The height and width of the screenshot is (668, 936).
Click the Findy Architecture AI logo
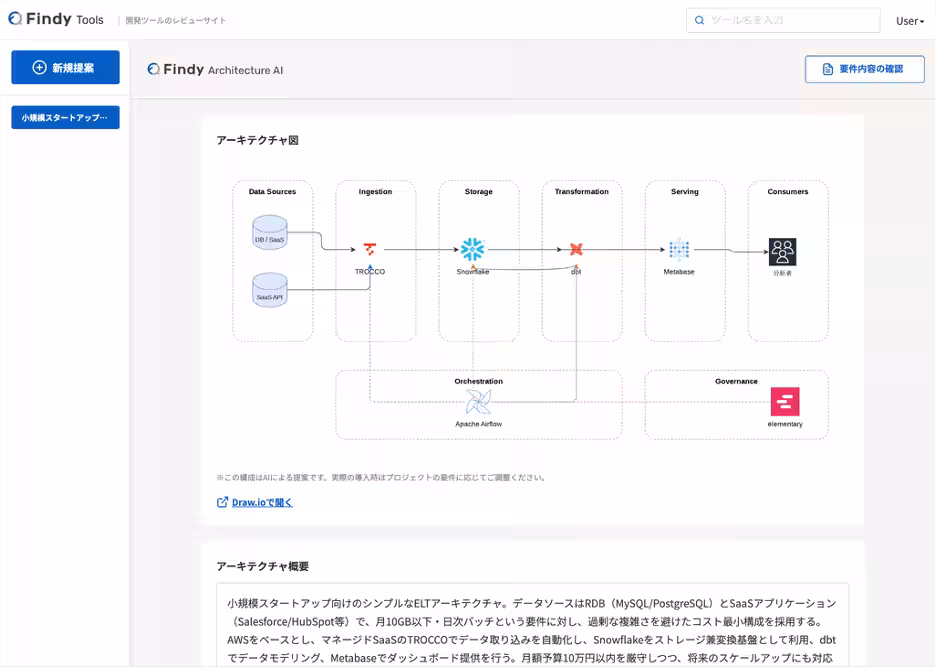pos(215,70)
